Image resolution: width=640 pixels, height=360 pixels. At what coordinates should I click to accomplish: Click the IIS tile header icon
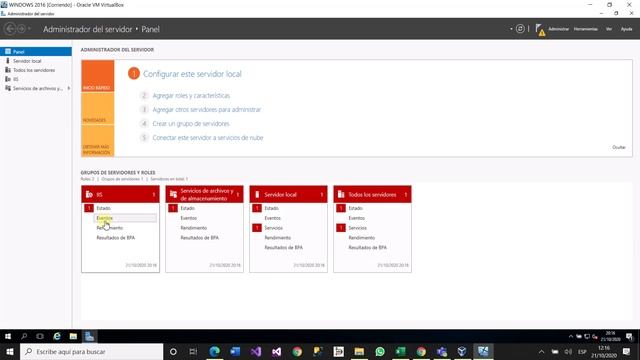point(89,195)
